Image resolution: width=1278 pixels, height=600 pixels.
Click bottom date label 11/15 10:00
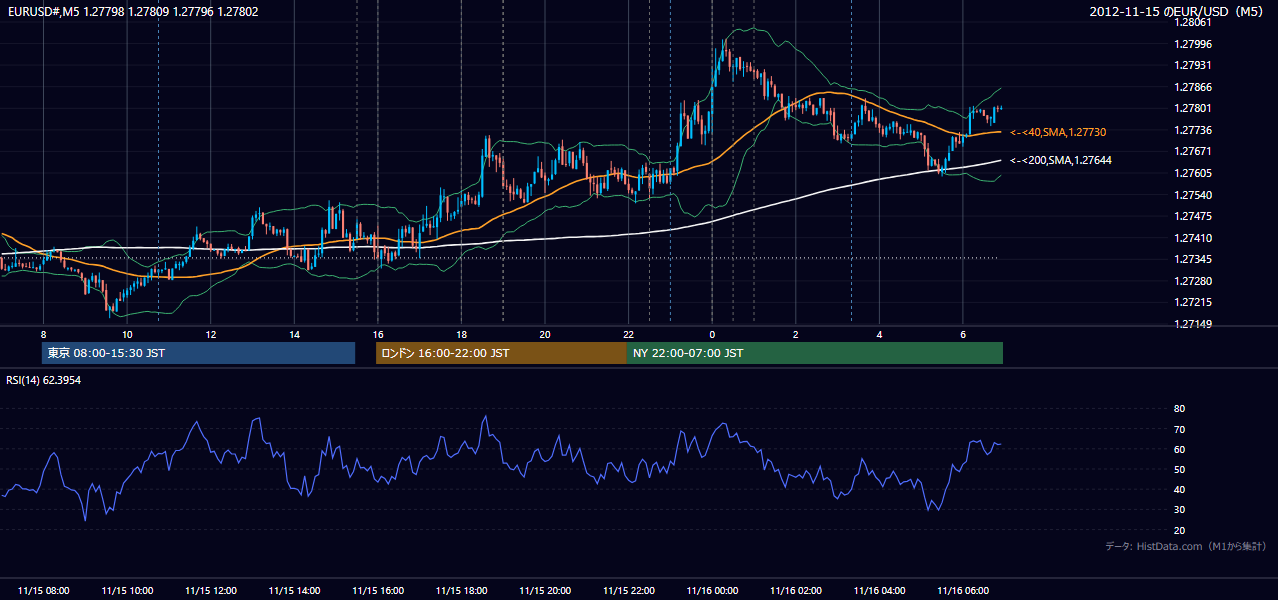[127, 591]
